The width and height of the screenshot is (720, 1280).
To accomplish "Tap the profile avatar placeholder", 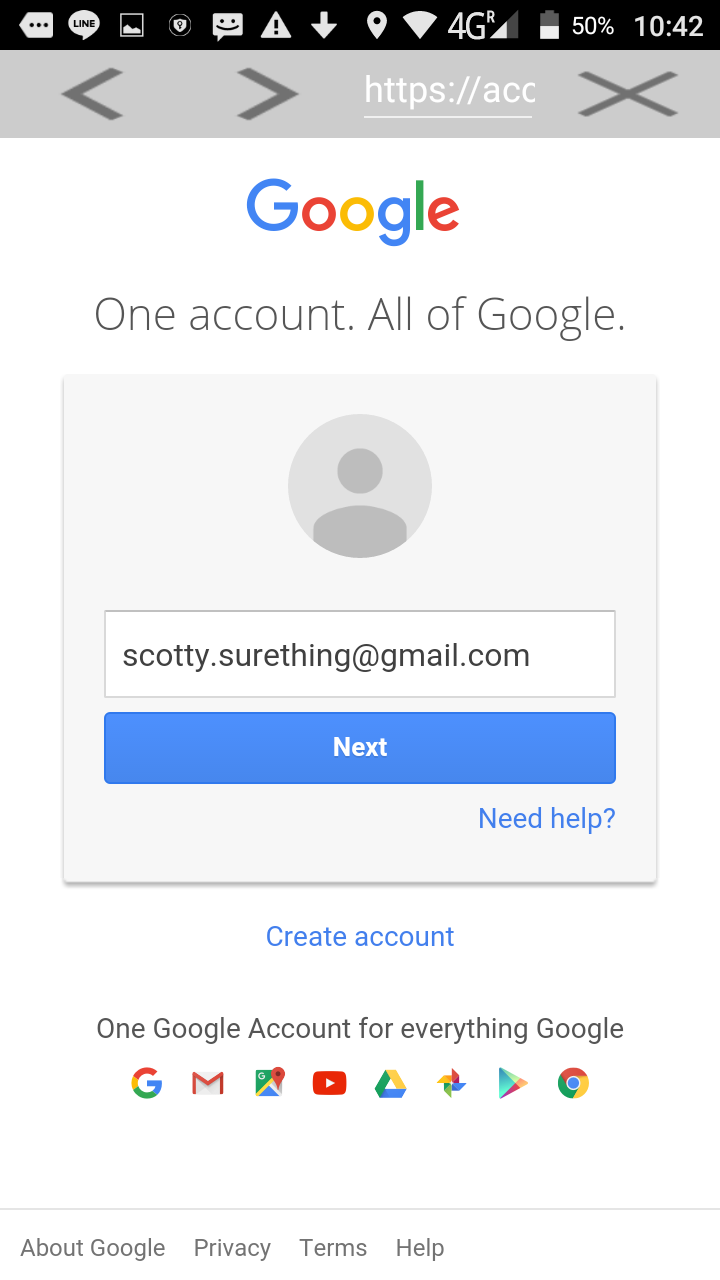I will (x=360, y=486).
